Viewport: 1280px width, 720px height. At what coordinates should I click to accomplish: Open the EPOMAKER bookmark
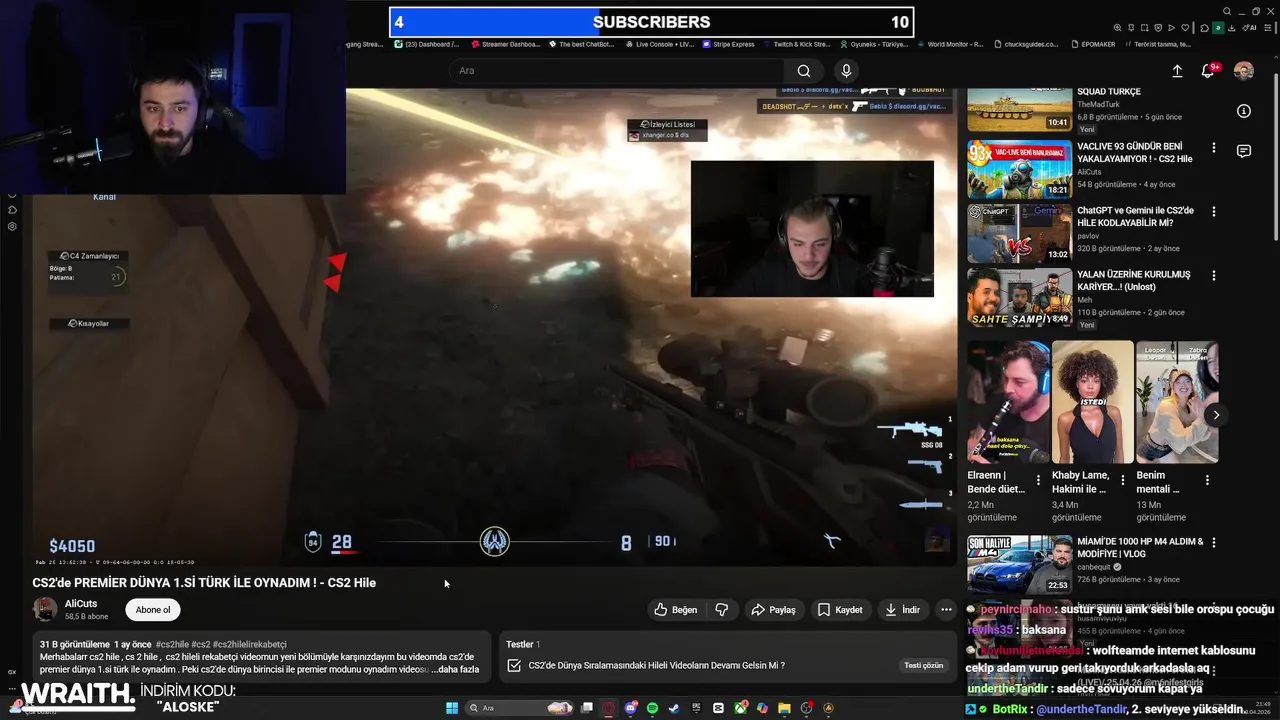tap(1093, 44)
